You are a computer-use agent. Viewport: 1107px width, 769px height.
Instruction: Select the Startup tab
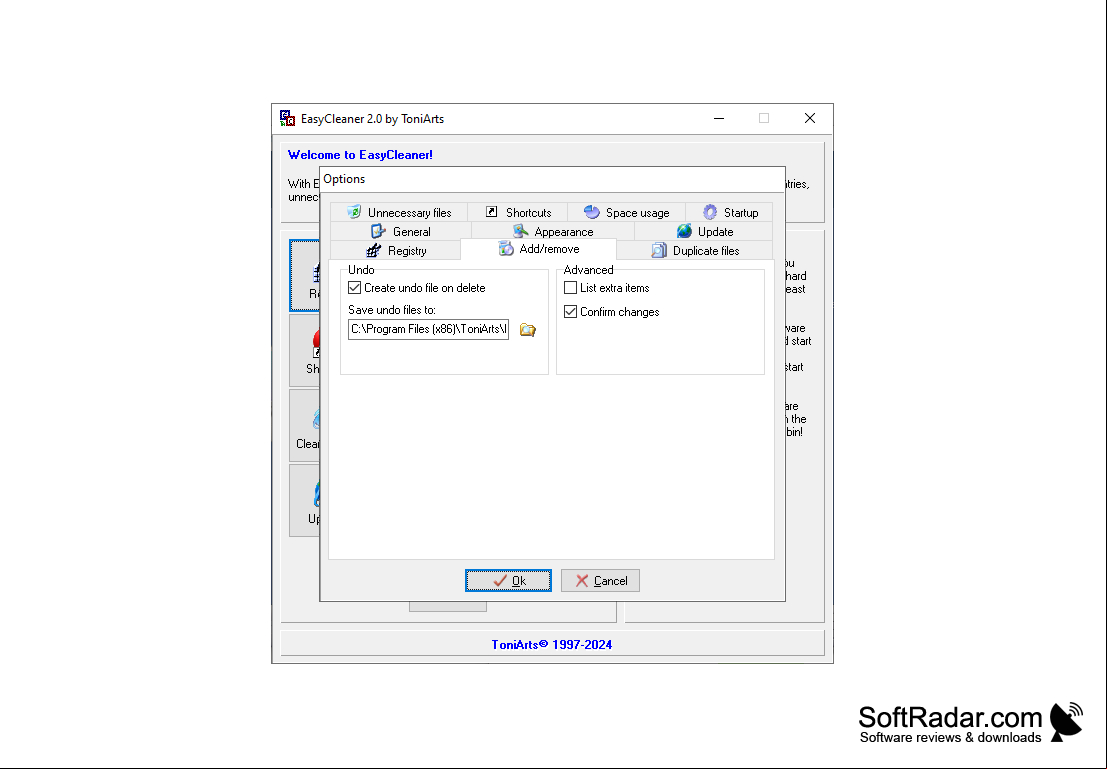point(729,213)
